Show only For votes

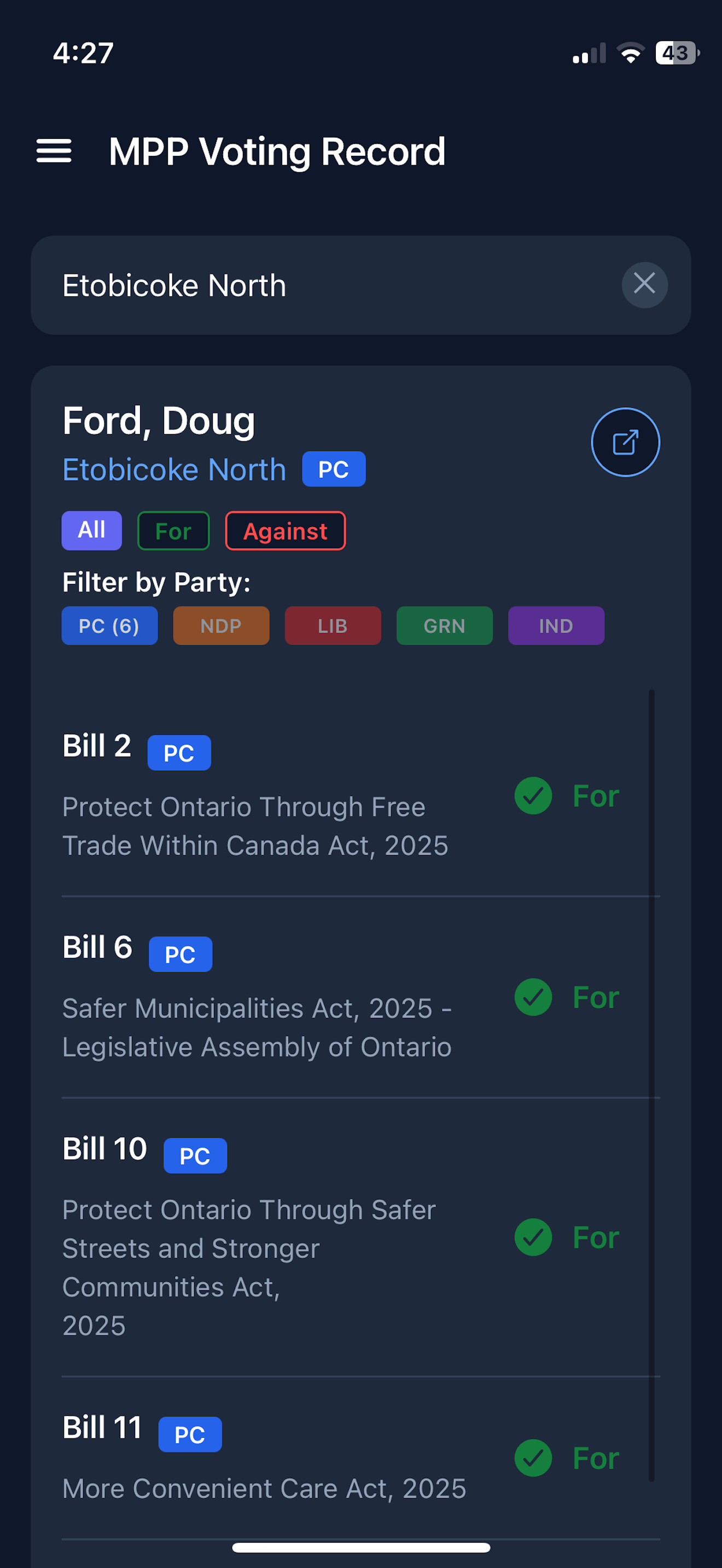pos(173,531)
